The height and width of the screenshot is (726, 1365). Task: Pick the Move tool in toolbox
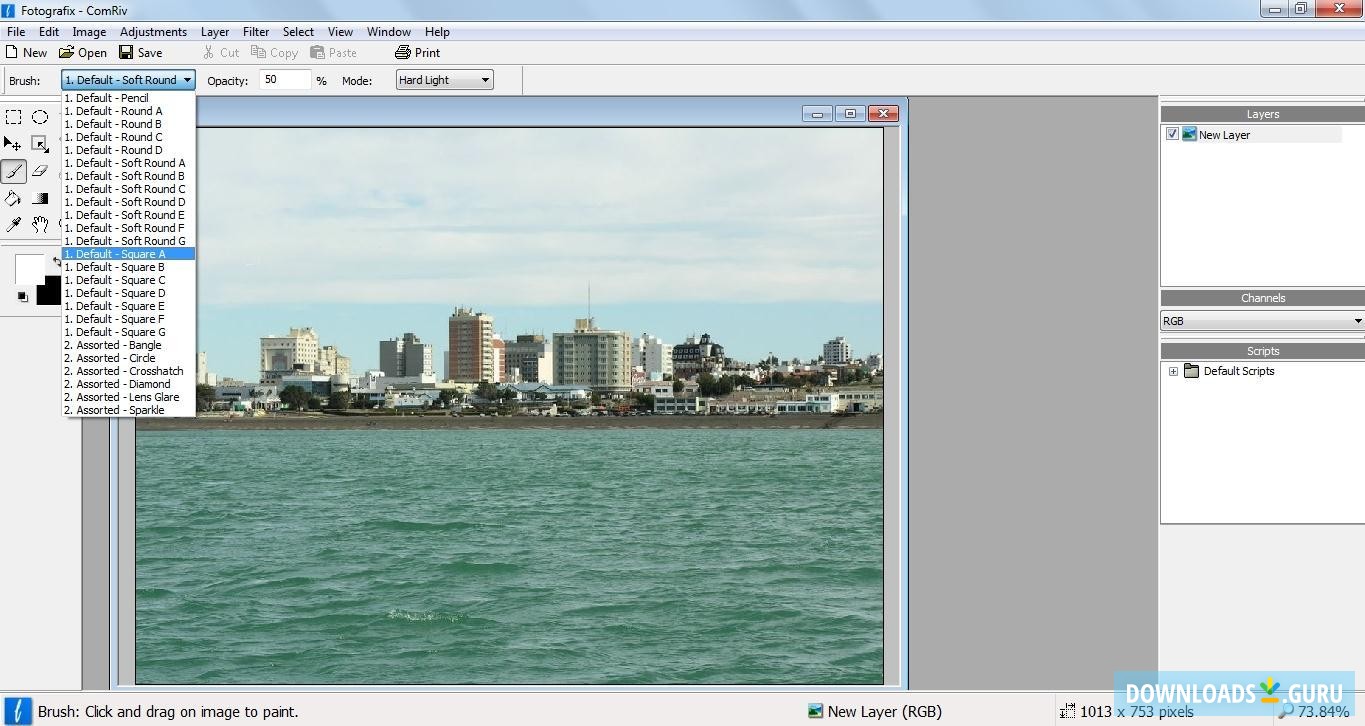point(13,144)
